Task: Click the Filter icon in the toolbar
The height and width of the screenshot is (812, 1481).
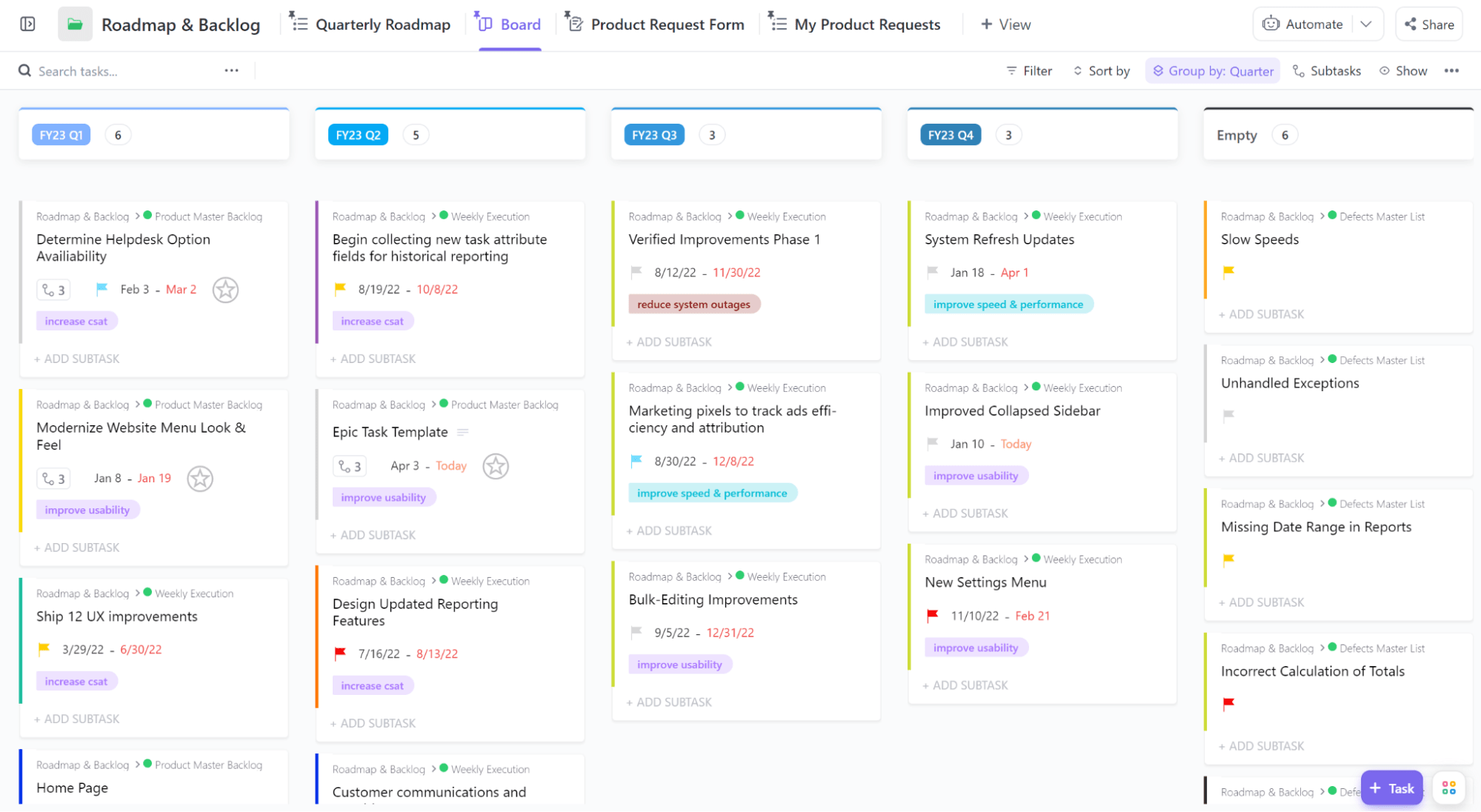Action: click(x=1011, y=70)
